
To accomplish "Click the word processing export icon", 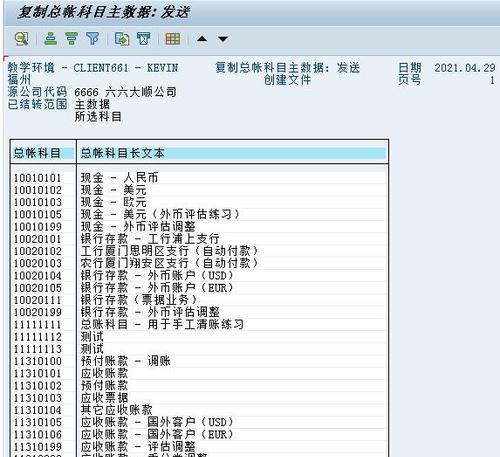I will pyautogui.click(x=144, y=39).
